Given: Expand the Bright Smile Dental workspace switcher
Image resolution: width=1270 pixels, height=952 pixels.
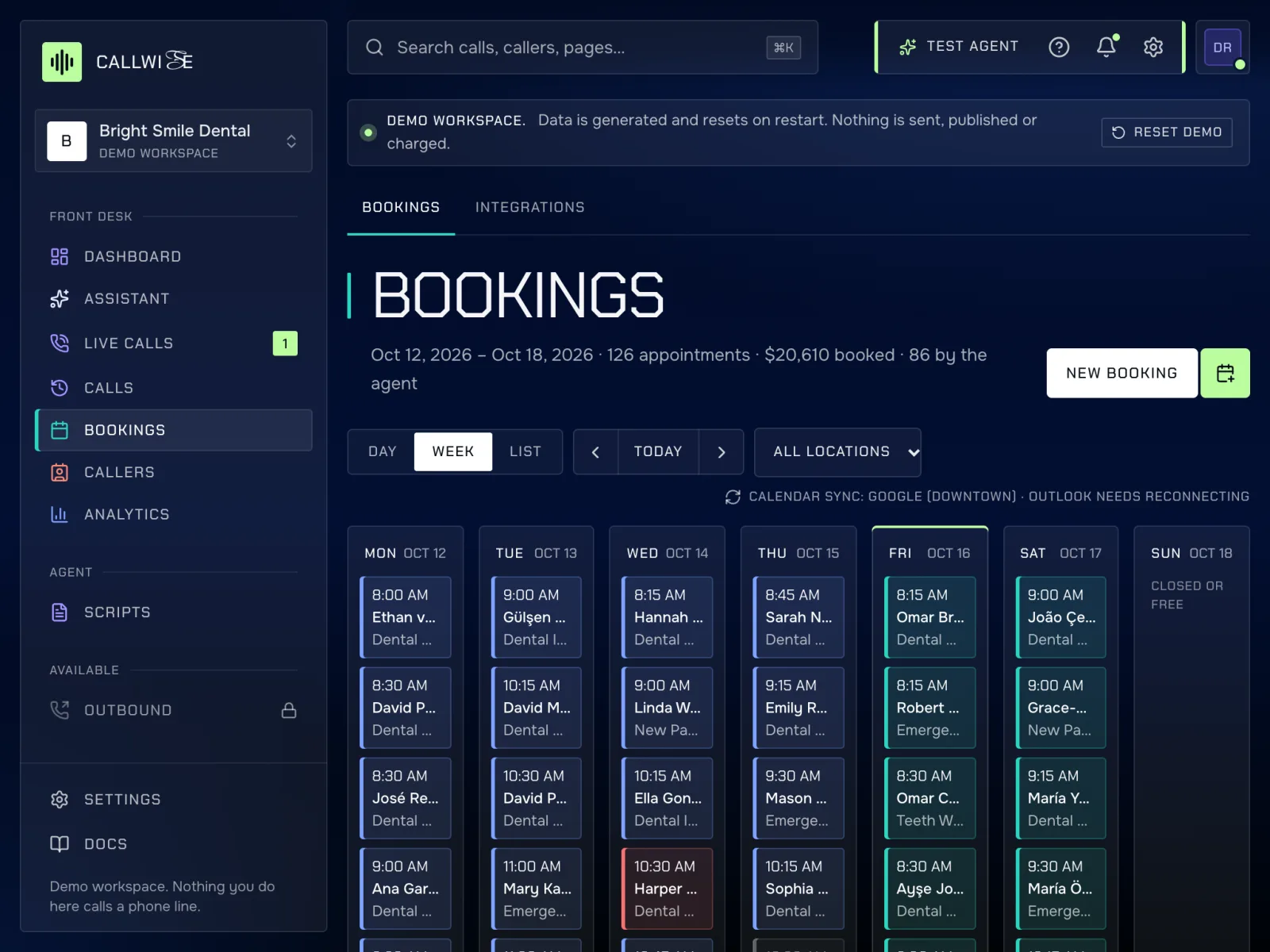Looking at the screenshot, I should coord(173,140).
